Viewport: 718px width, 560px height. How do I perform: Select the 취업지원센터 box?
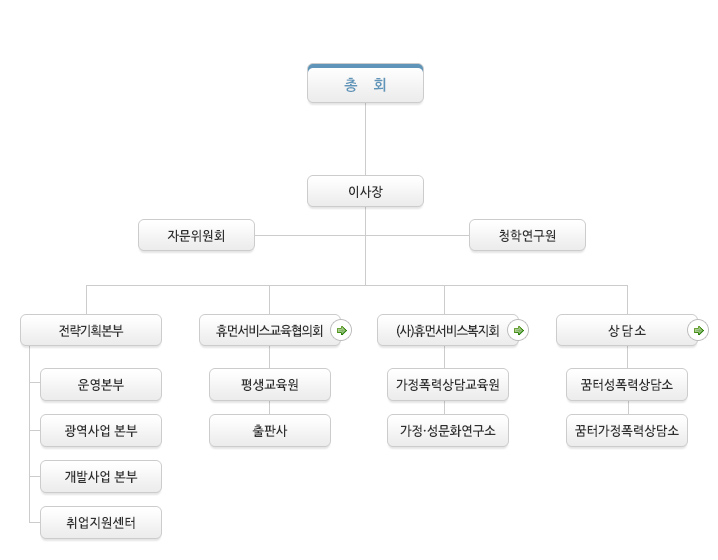tap(101, 523)
